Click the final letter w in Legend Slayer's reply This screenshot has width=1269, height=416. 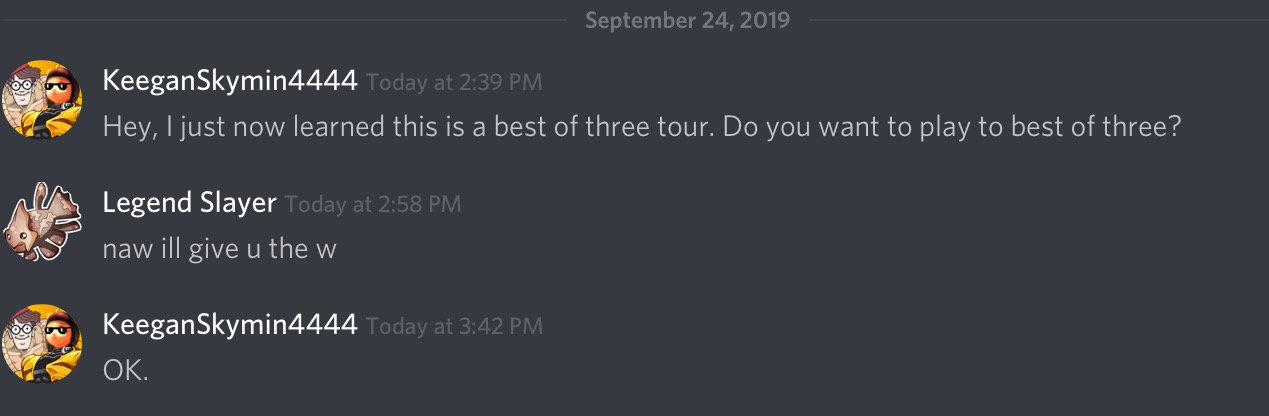click(326, 251)
